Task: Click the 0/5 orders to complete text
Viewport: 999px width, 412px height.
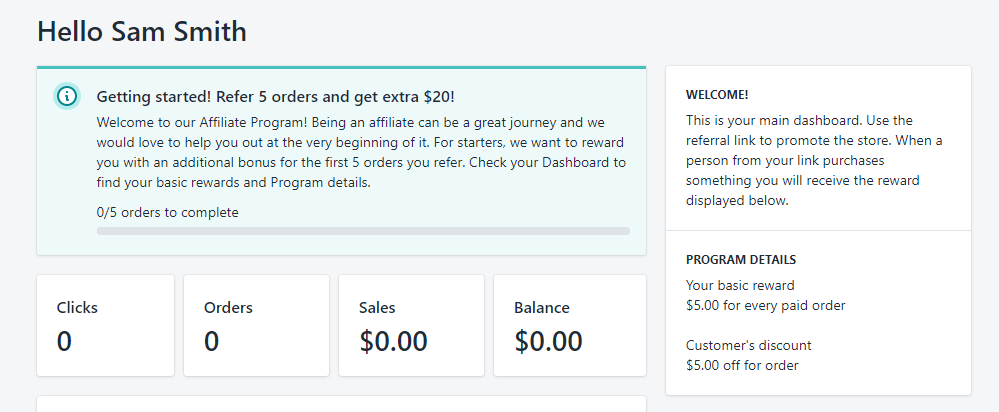Action: pos(168,213)
